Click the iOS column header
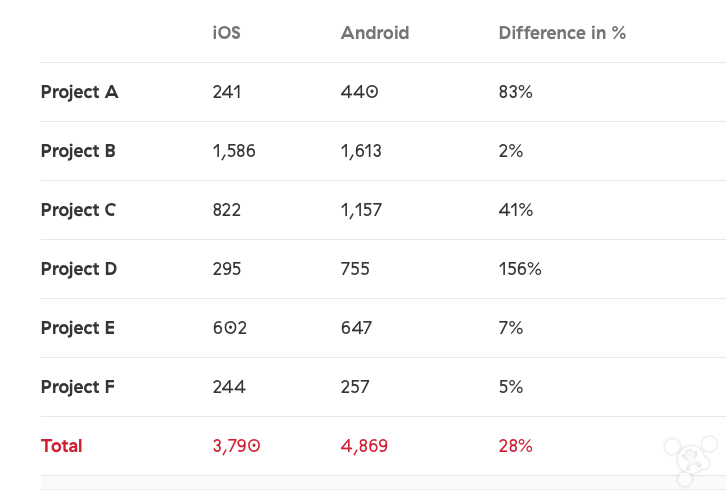Viewport: 726px width, 496px height. [226, 33]
